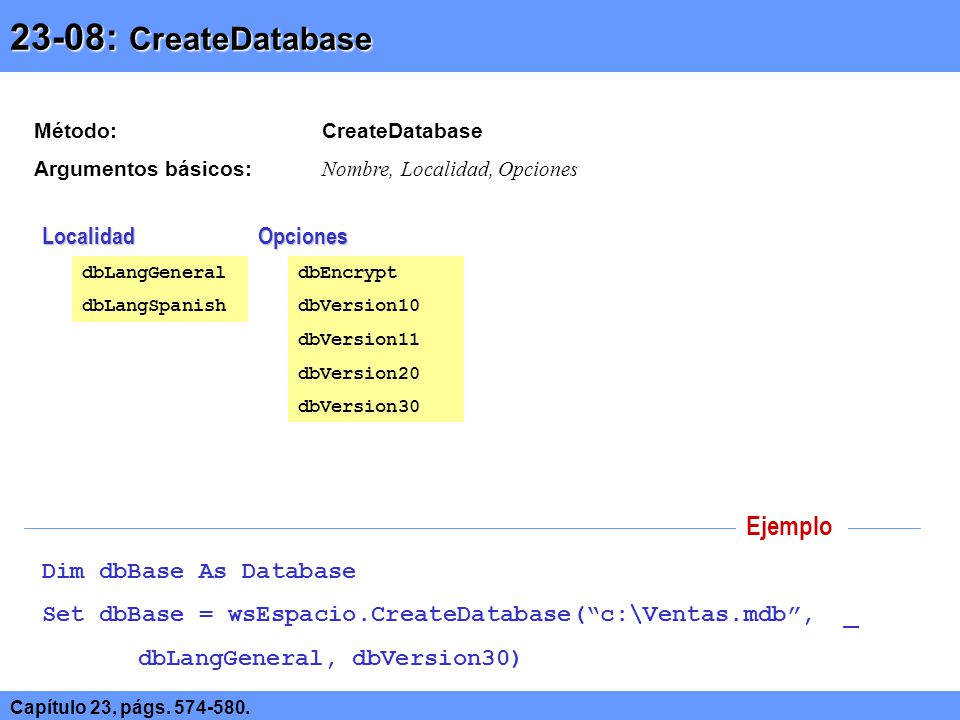
Task: Select the "Argumentos básicos:" label
Action: 143,169
